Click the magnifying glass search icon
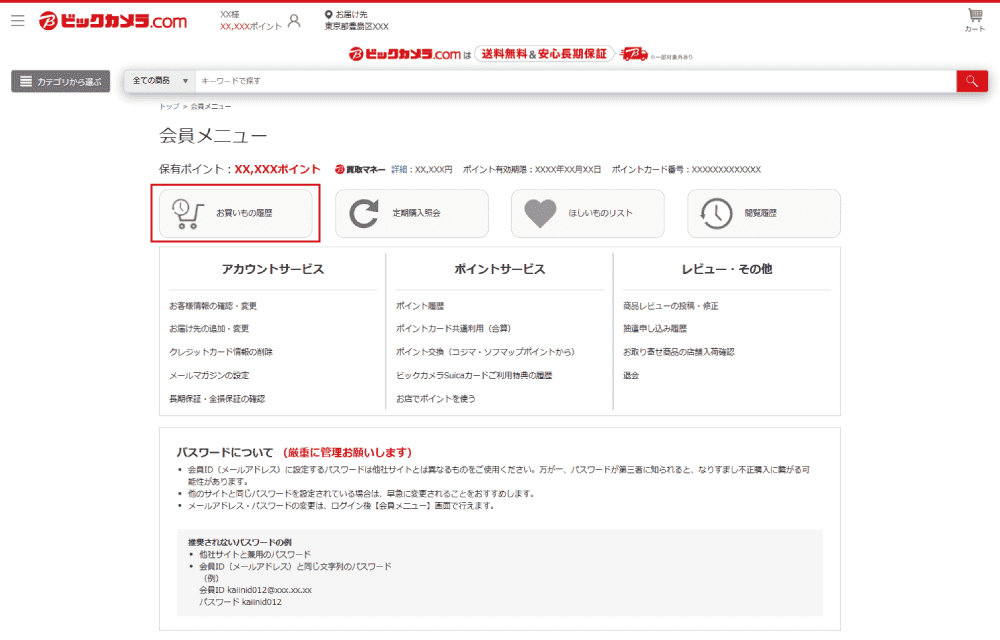The height and width of the screenshot is (640, 1000). 971,80
